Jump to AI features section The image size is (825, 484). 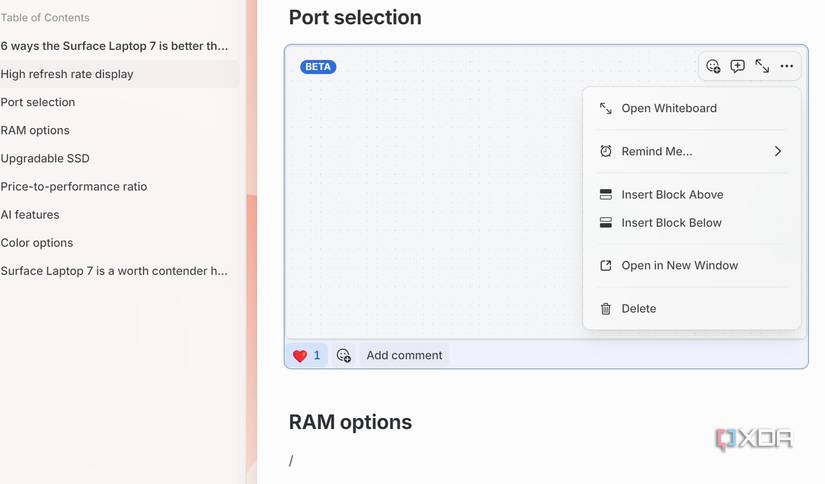pyautogui.click(x=29, y=215)
